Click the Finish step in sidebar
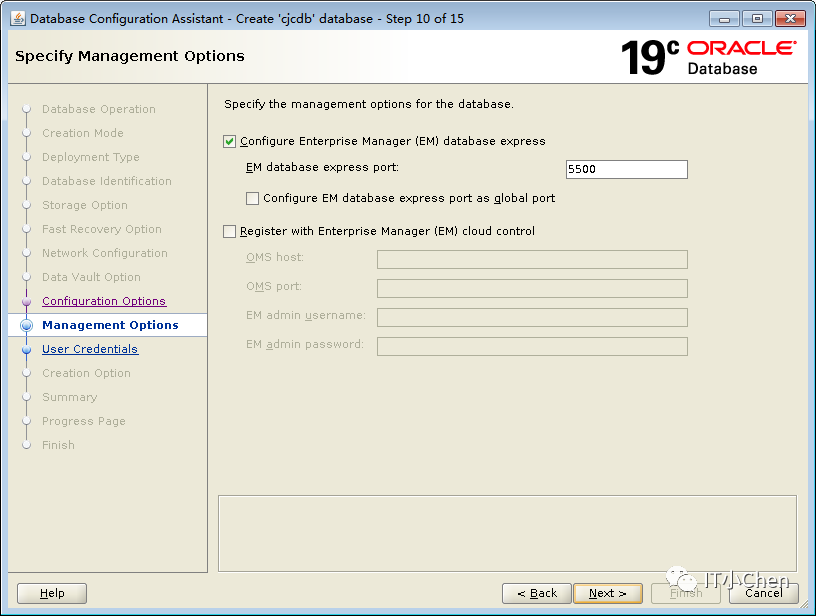This screenshot has height=616, width=816. 58,445
